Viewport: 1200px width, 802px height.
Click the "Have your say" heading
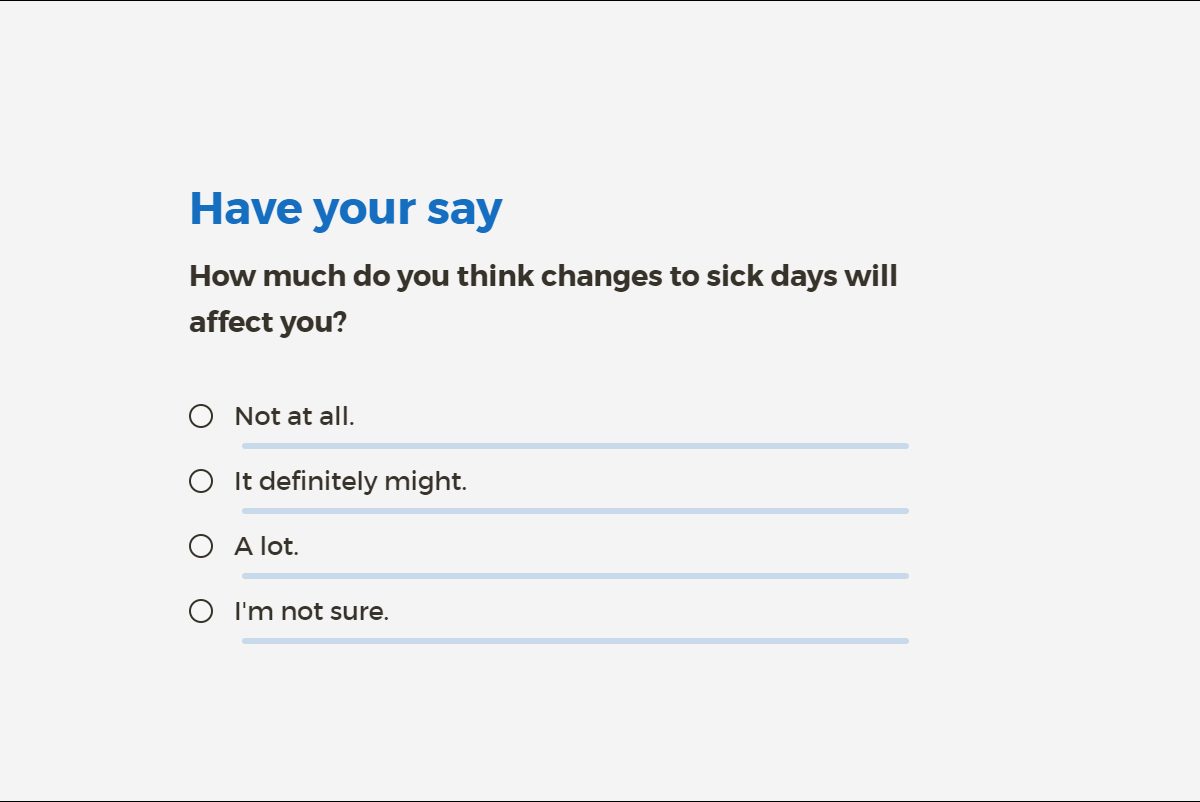tap(345, 208)
